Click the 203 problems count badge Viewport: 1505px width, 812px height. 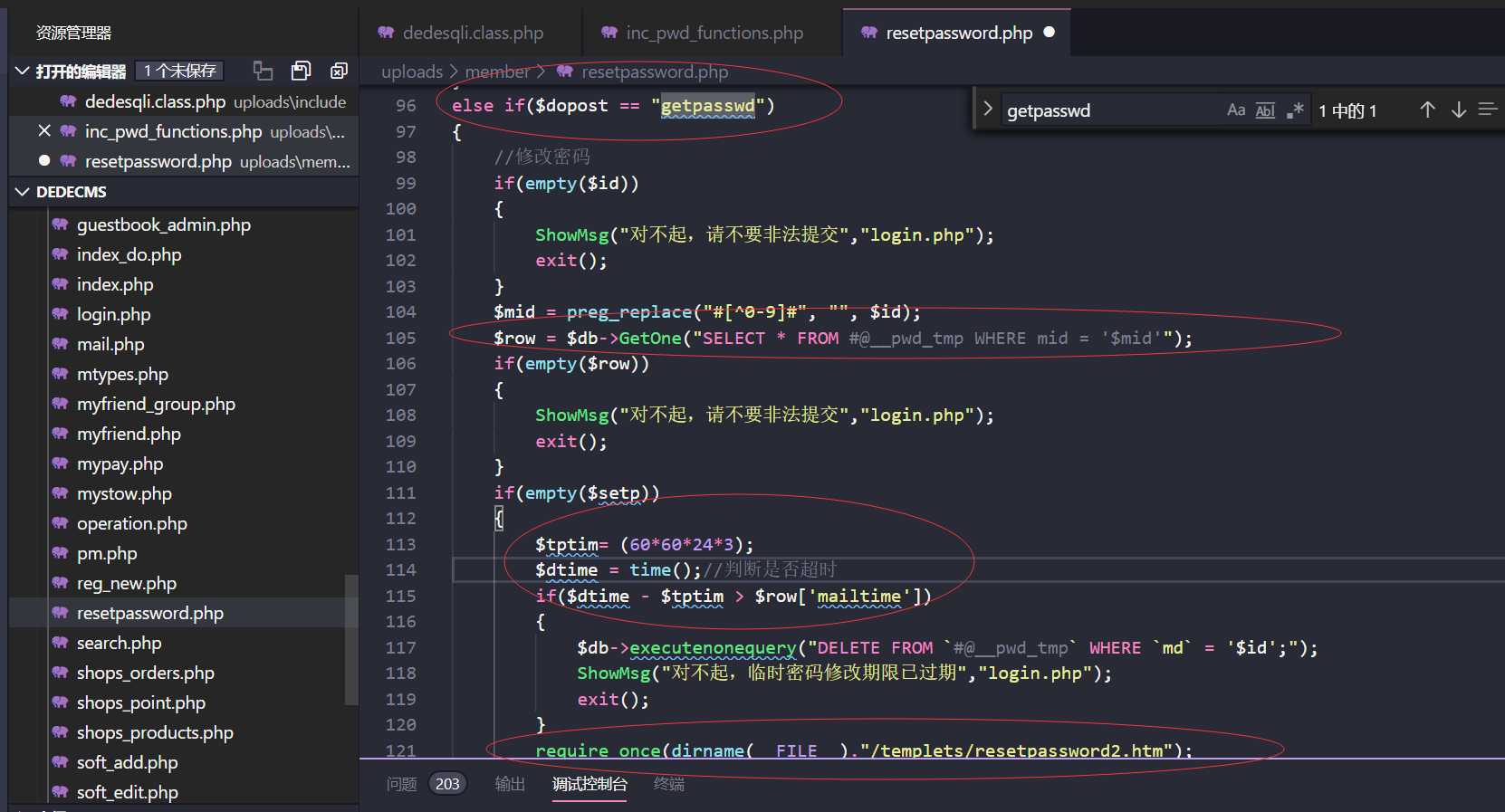point(447,784)
